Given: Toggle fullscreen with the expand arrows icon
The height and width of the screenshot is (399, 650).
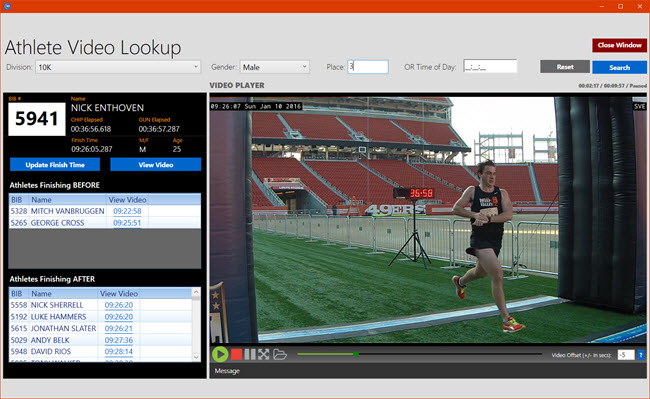Looking at the screenshot, I should tap(264, 354).
